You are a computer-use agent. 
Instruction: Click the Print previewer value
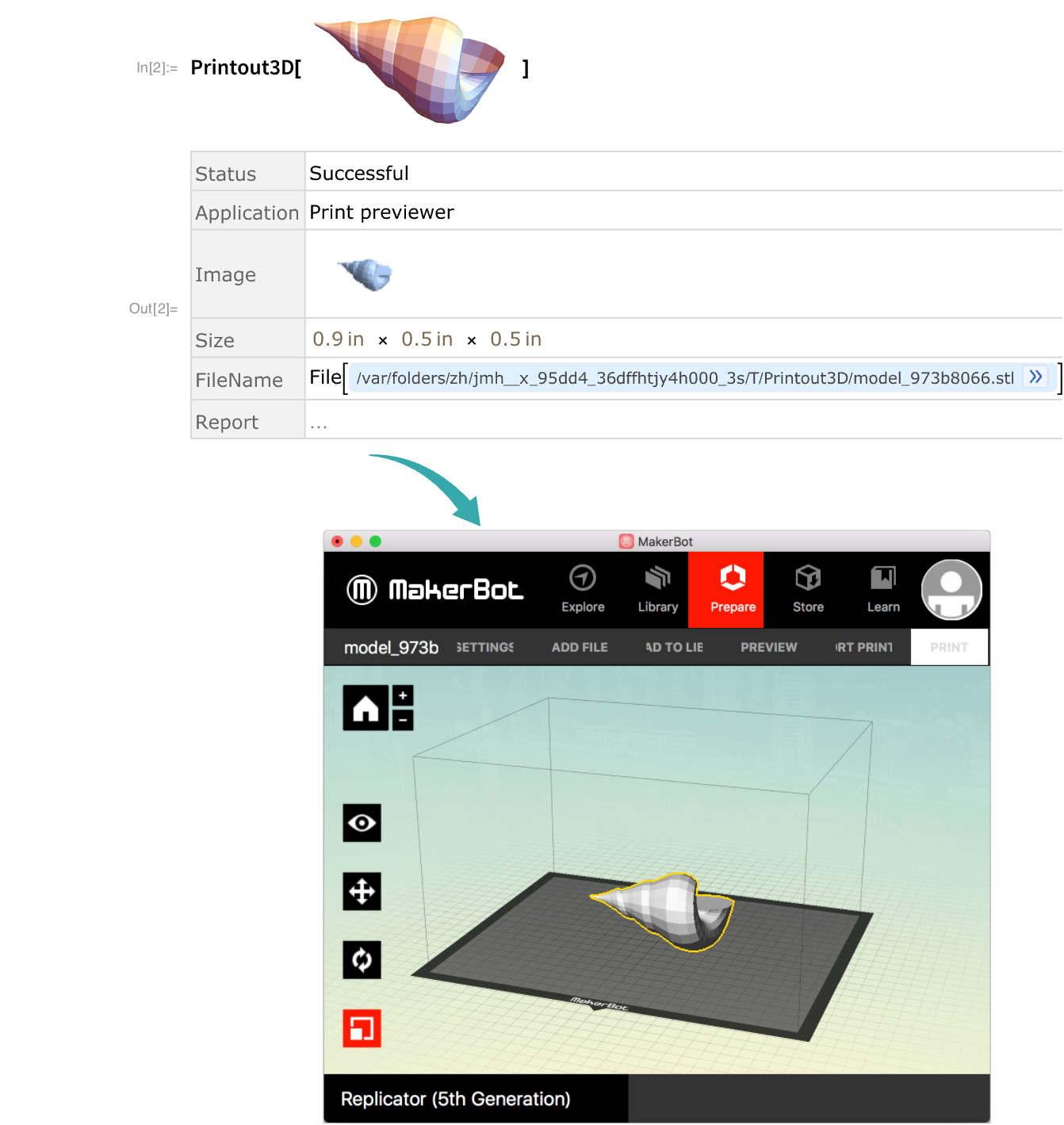click(381, 212)
